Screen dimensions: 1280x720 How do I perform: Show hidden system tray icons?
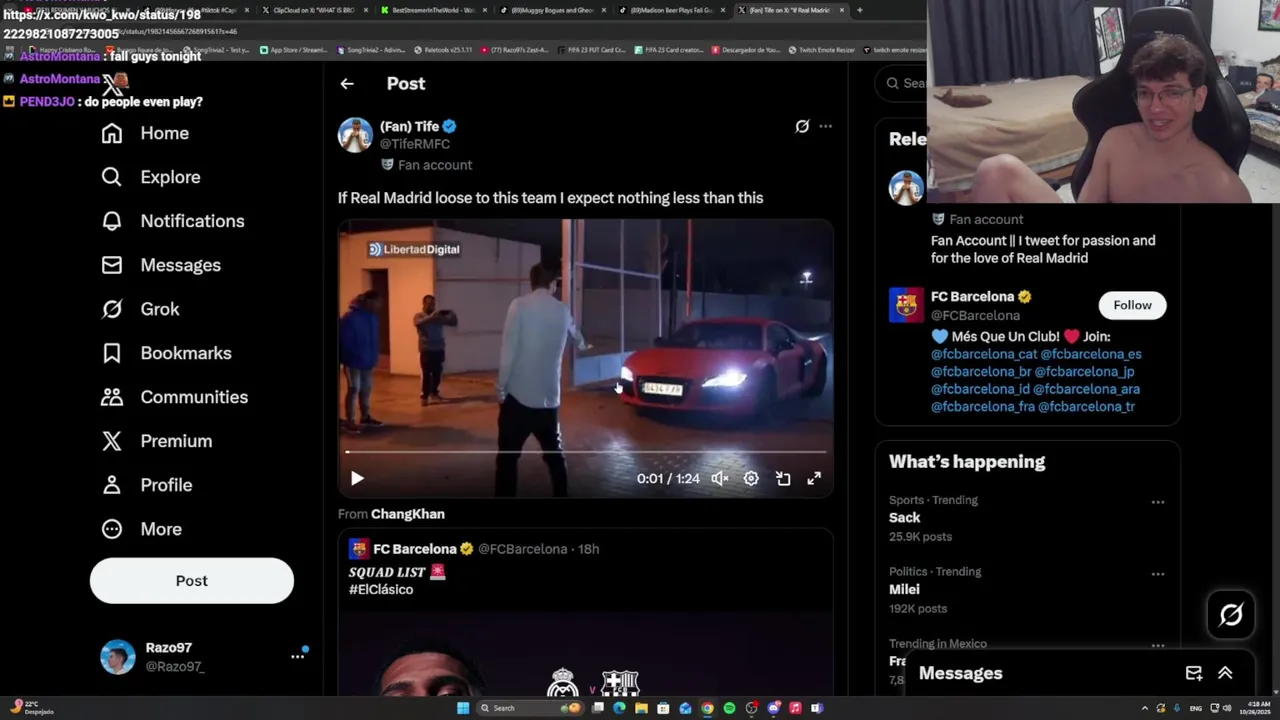[1145, 708]
